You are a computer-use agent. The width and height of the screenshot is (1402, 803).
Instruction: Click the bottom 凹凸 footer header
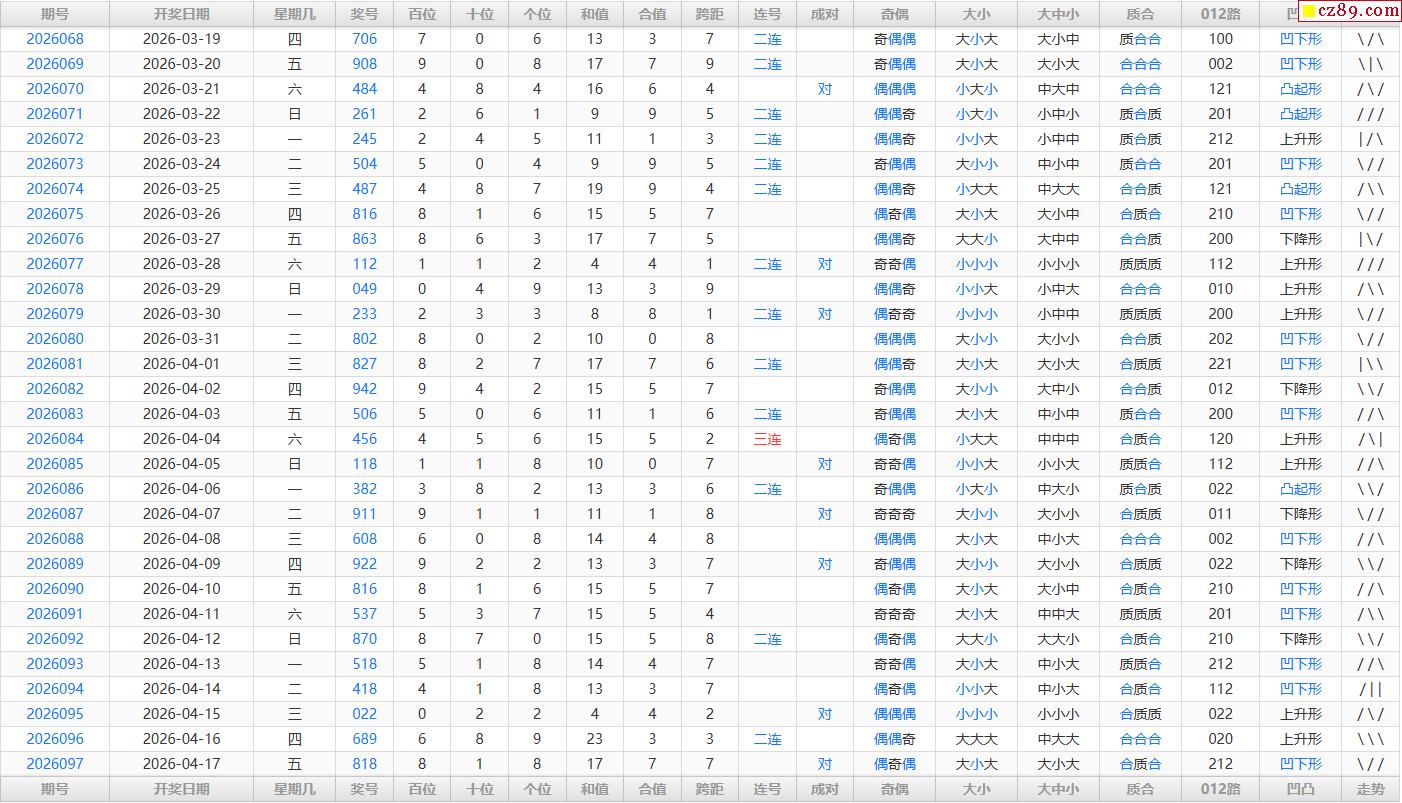pos(1300,789)
